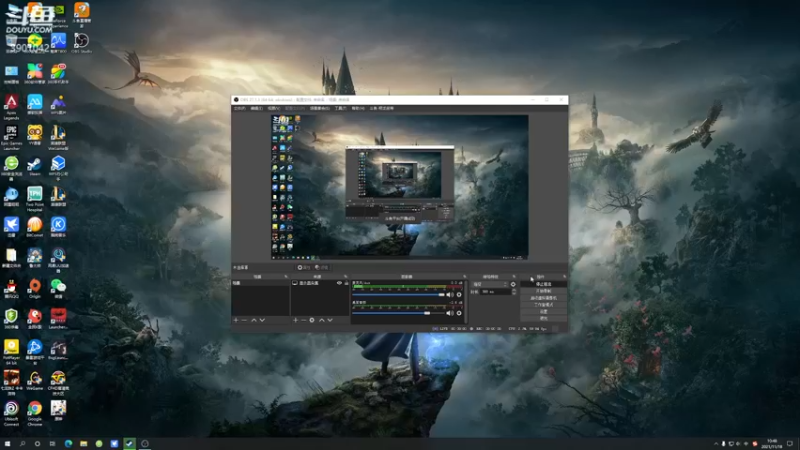Open the source Filters button above docks
800x450 pixels.
tap(322, 267)
